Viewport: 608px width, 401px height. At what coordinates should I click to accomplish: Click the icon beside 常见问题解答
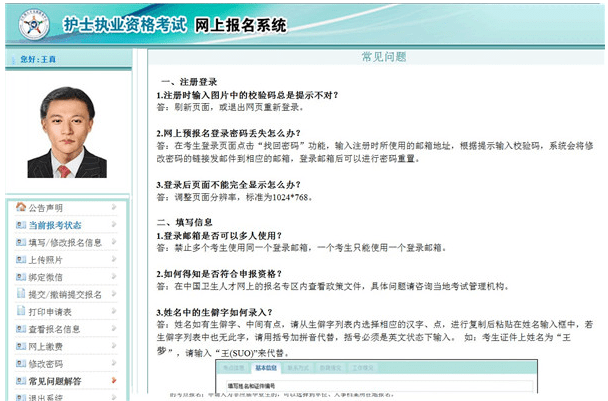(x=21, y=381)
